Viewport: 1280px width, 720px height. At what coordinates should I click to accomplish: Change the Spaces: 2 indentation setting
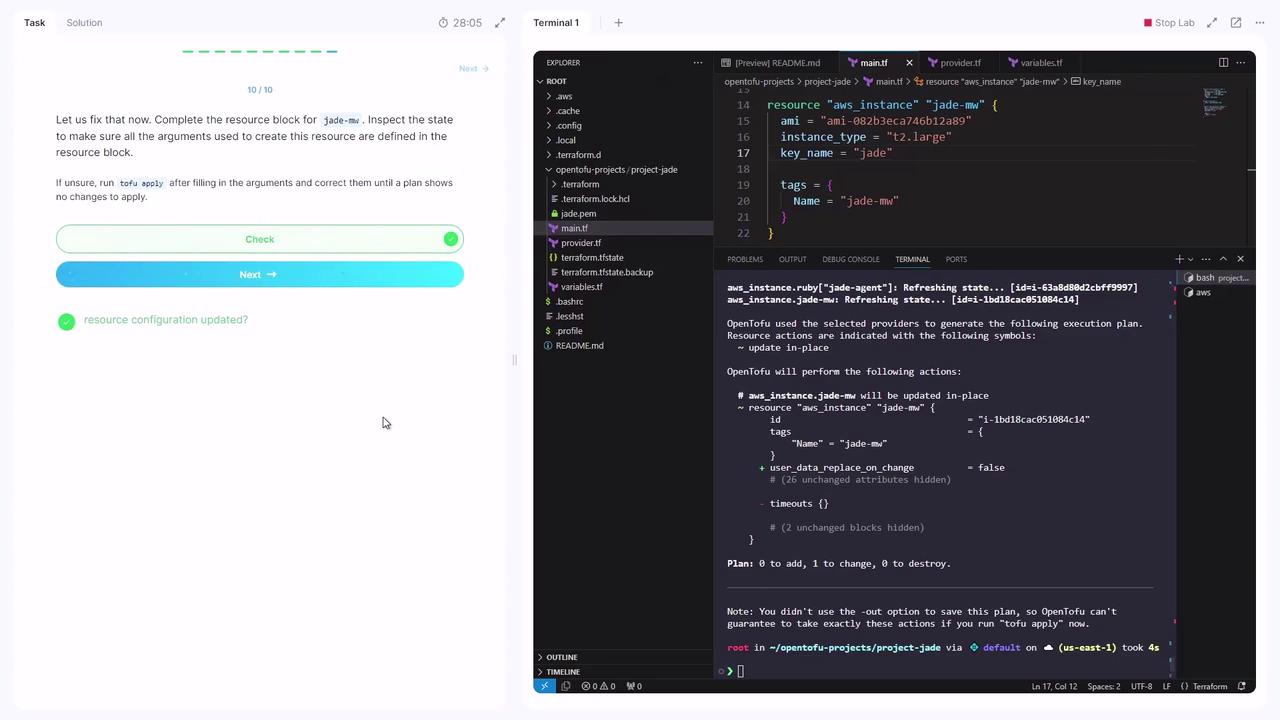tap(1104, 686)
